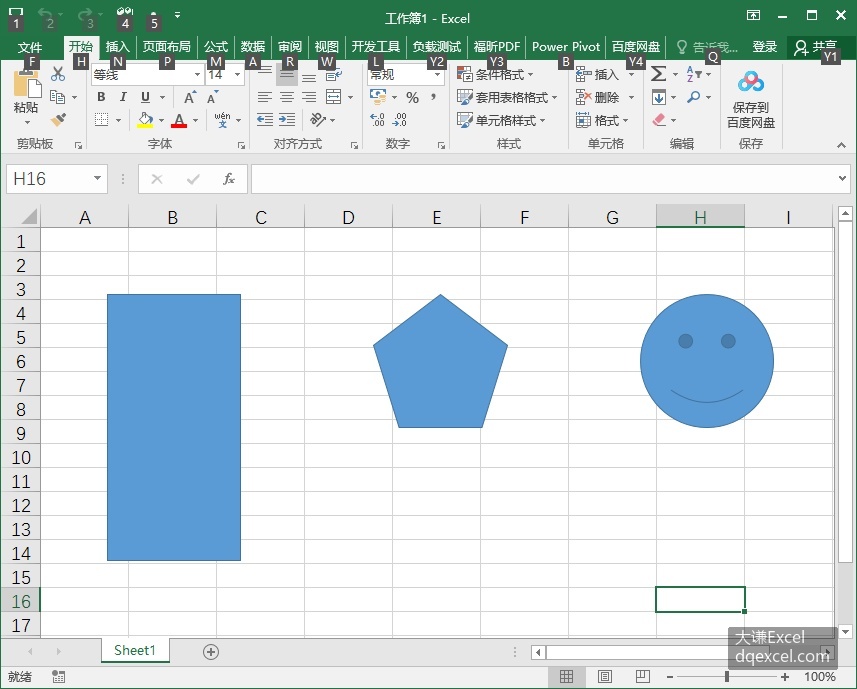Click the text orientation icon
Viewport: 857px width, 689px height.
point(318,120)
